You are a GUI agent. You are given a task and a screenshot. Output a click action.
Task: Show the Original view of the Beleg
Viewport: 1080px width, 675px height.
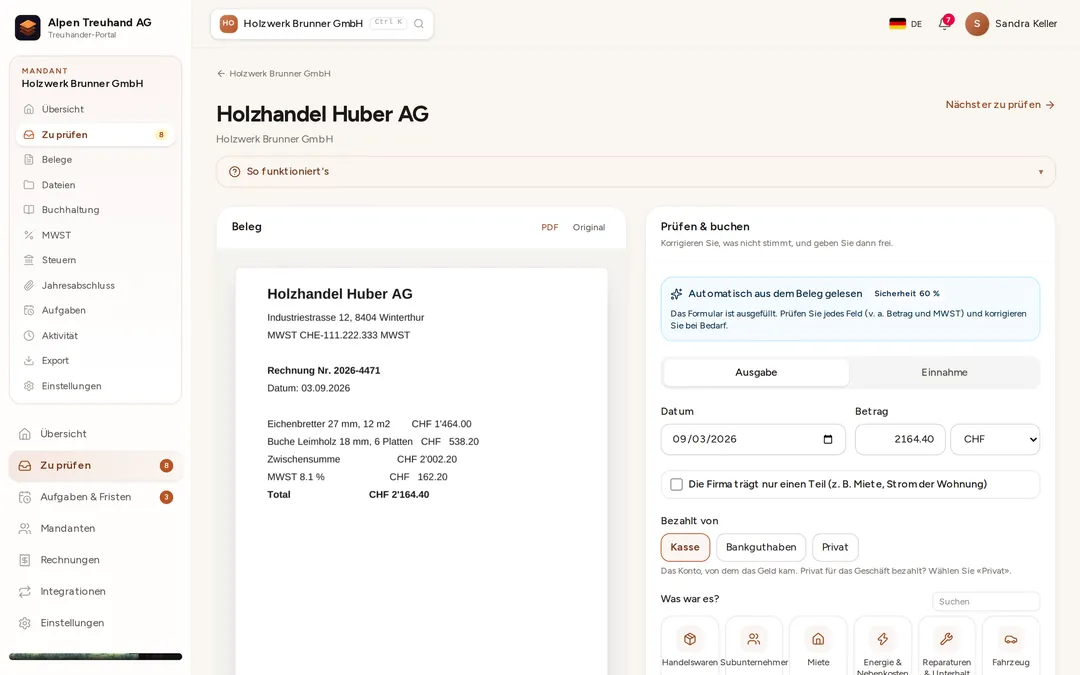pyautogui.click(x=589, y=227)
